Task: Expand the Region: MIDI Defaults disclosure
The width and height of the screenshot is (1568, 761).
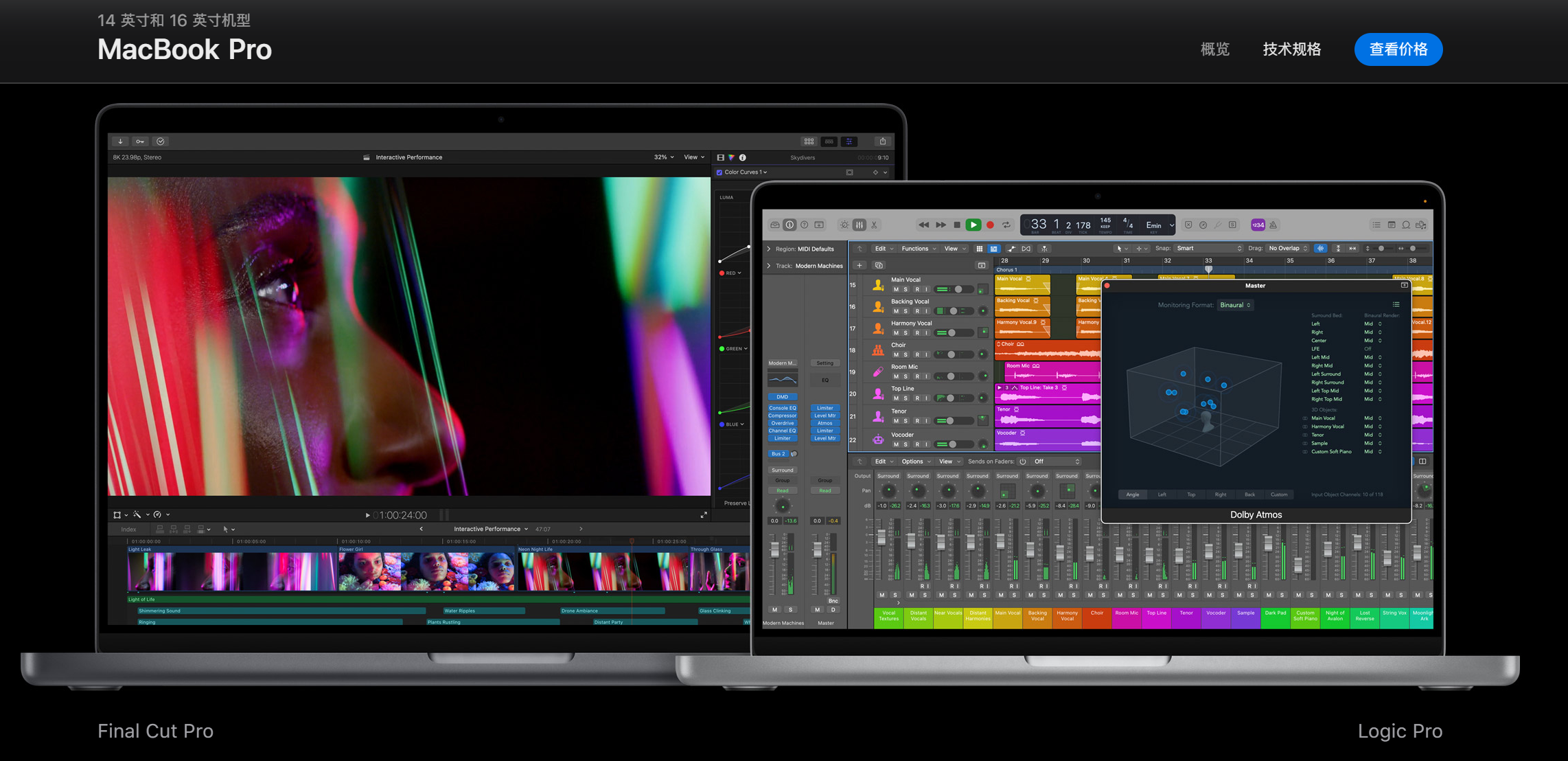Action: click(x=768, y=249)
